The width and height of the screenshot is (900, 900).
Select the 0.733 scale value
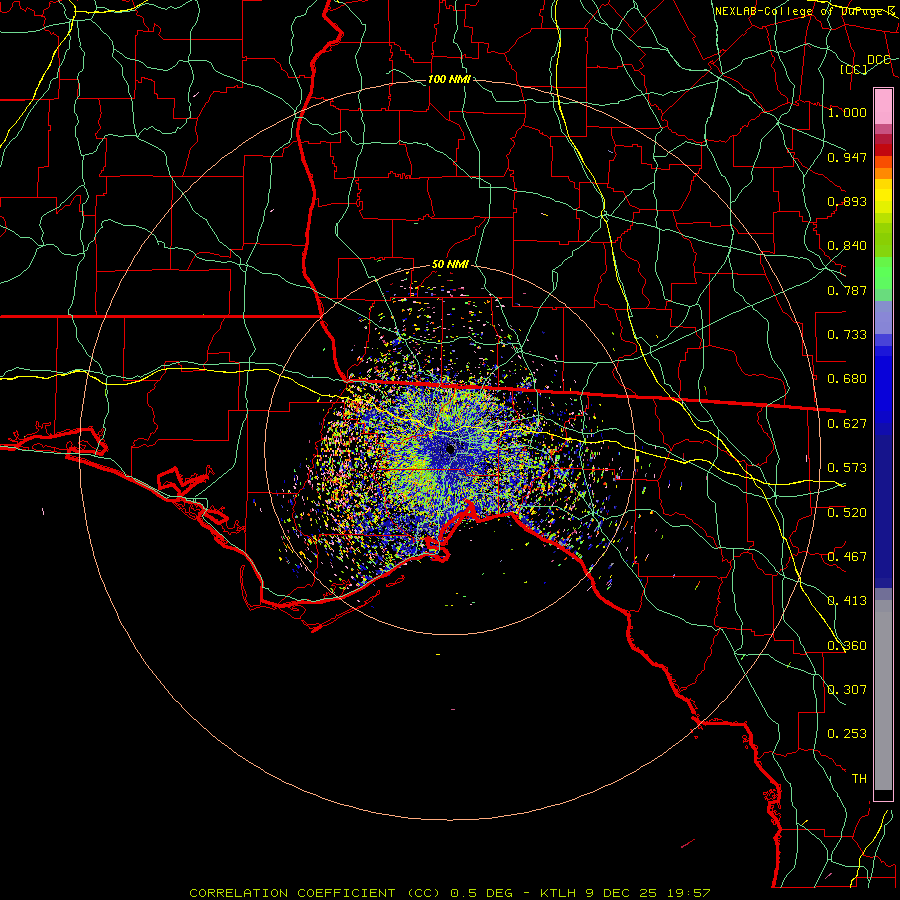click(x=847, y=335)
